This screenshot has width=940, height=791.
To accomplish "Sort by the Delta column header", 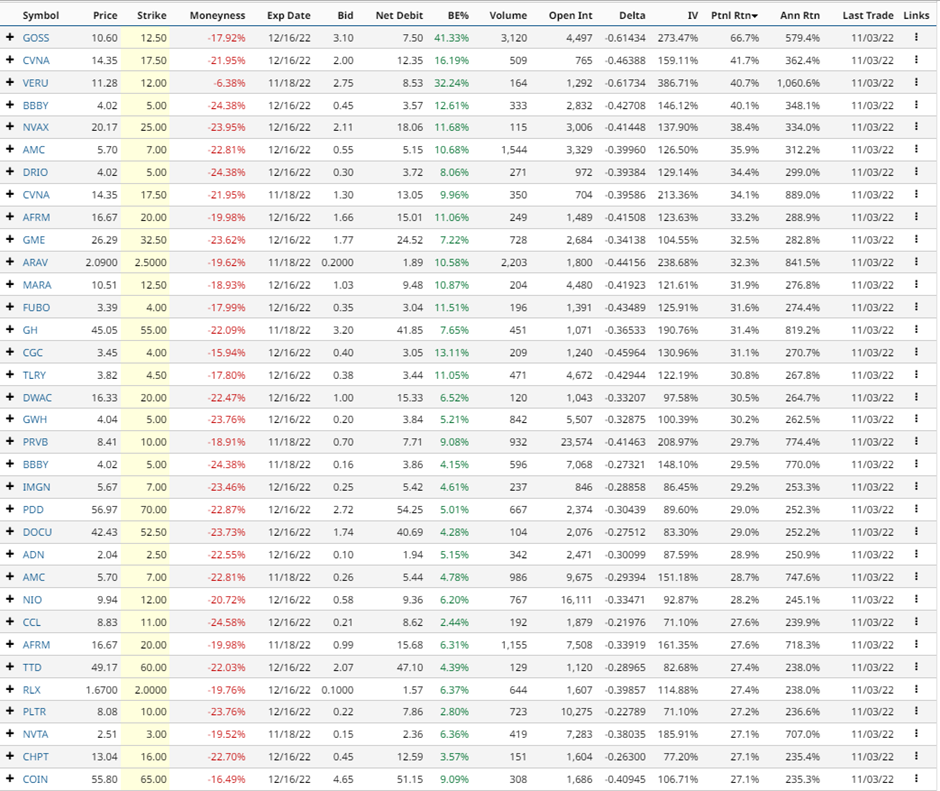I will [632, 16].
